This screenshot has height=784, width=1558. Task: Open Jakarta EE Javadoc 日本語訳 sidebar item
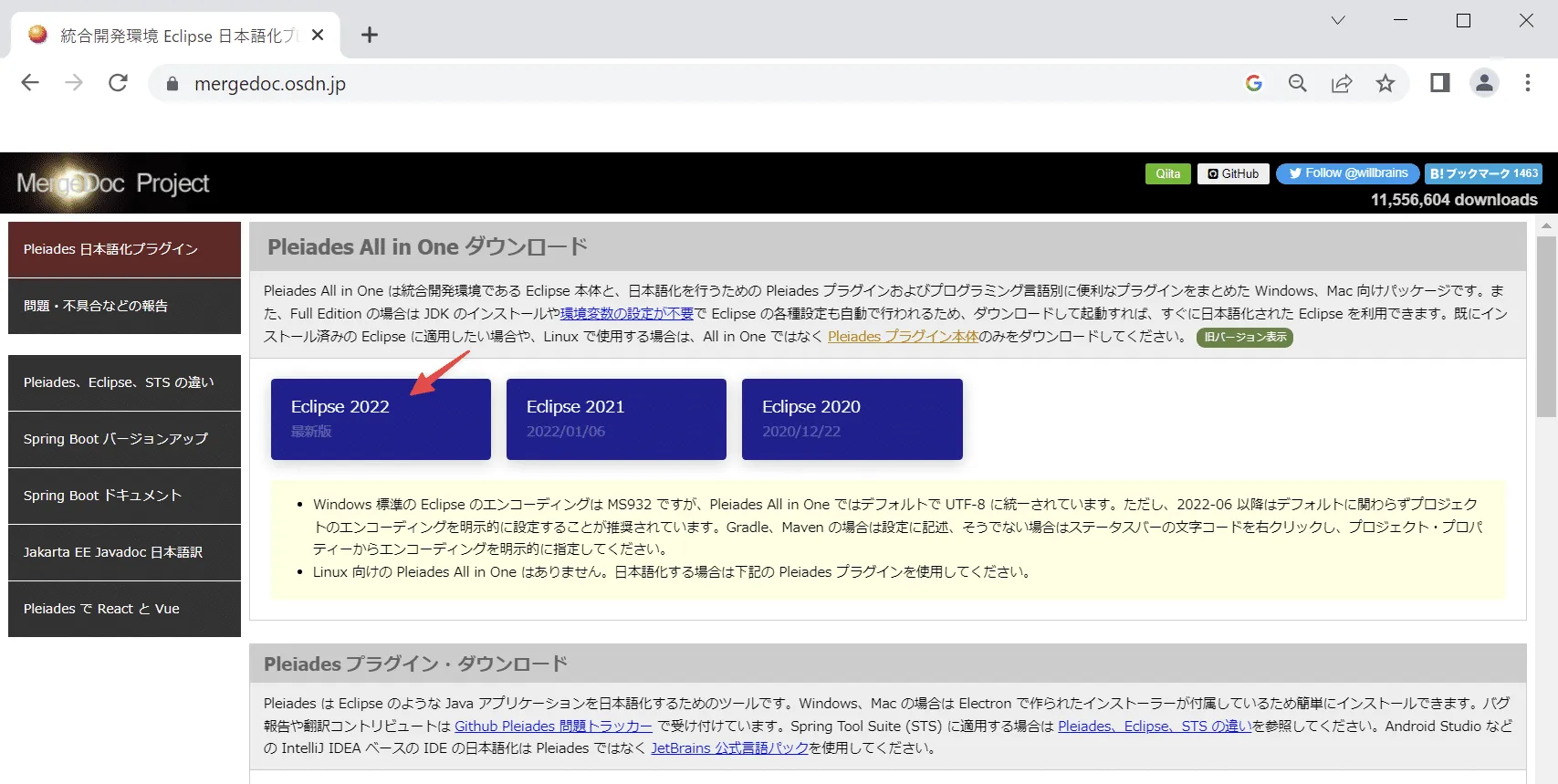click(x=124, y=552)
